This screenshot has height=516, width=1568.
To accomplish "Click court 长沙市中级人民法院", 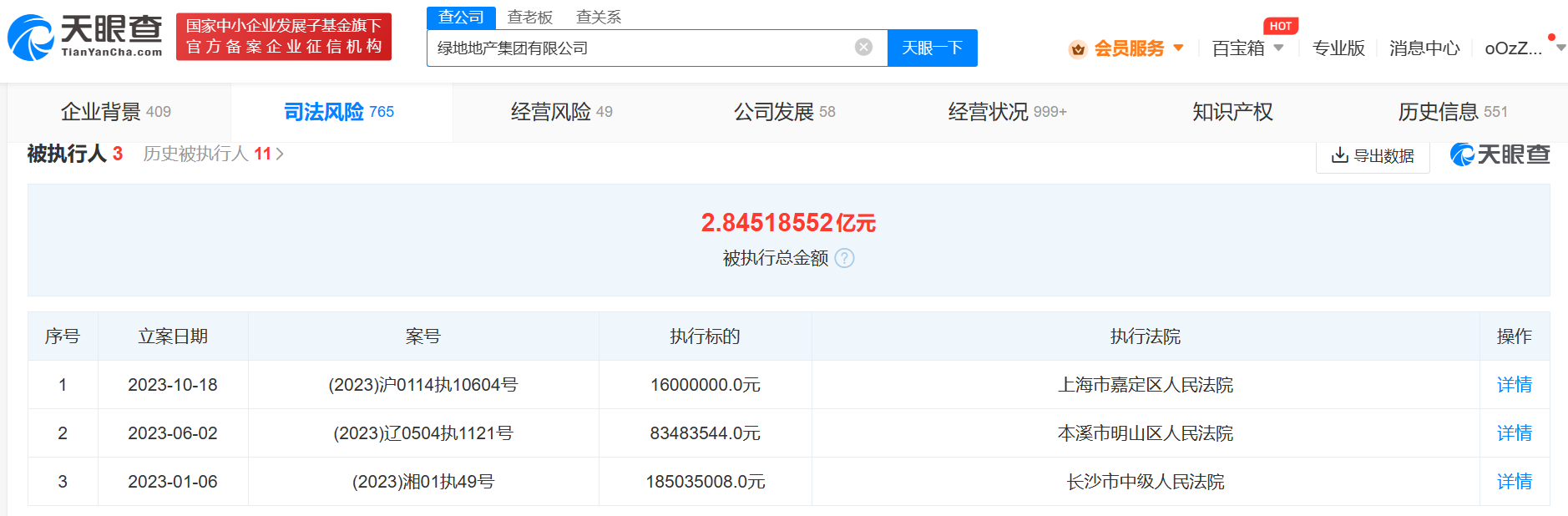I will 1146,482.
